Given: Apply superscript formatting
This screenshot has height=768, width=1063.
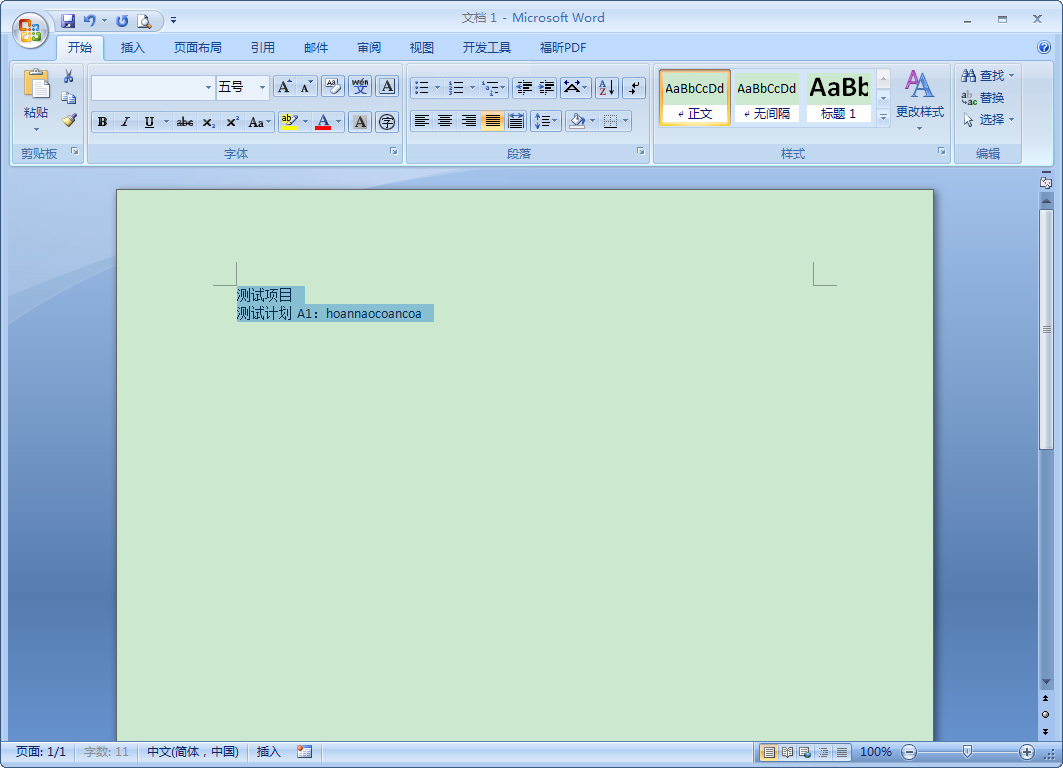Looking at the screenshot, I should [232, 122].
